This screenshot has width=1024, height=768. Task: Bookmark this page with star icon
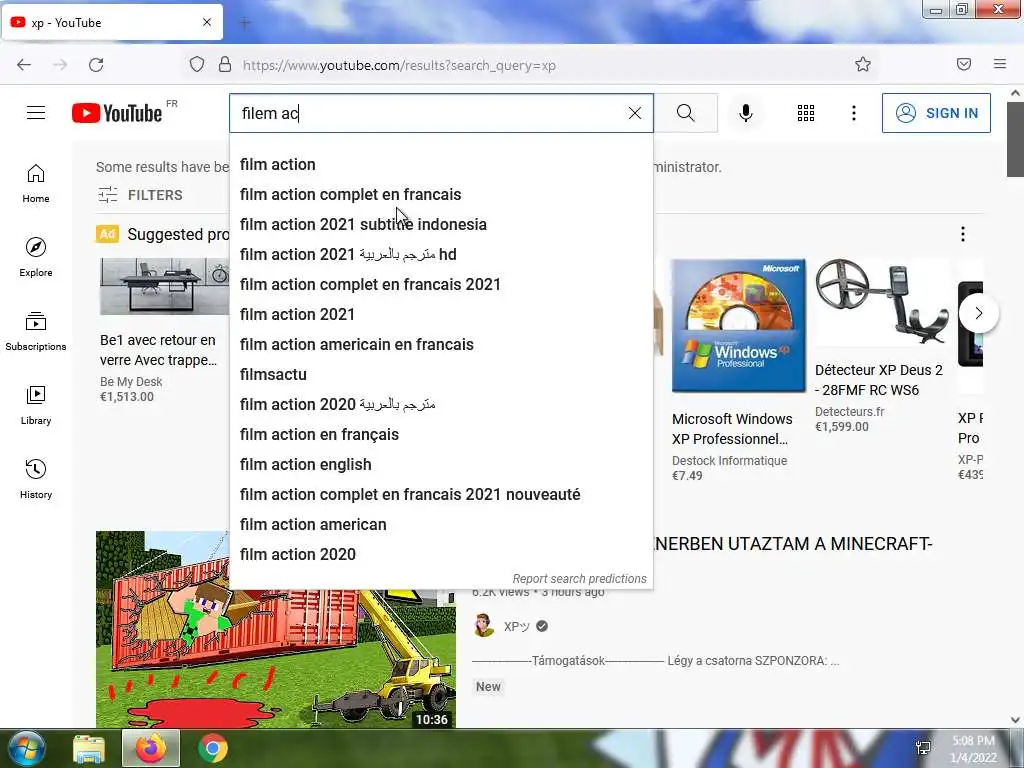tap(863, 64)
